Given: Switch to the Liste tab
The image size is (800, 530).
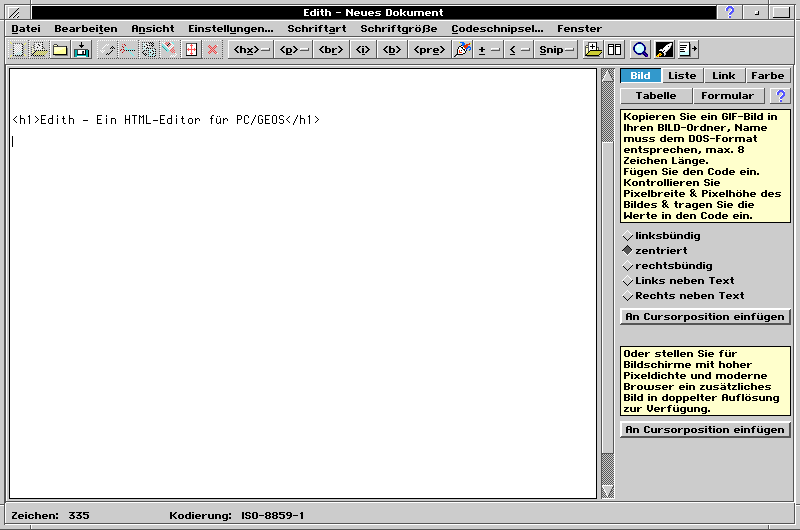Looking at the screenshot, I should [x=682, y=76].
